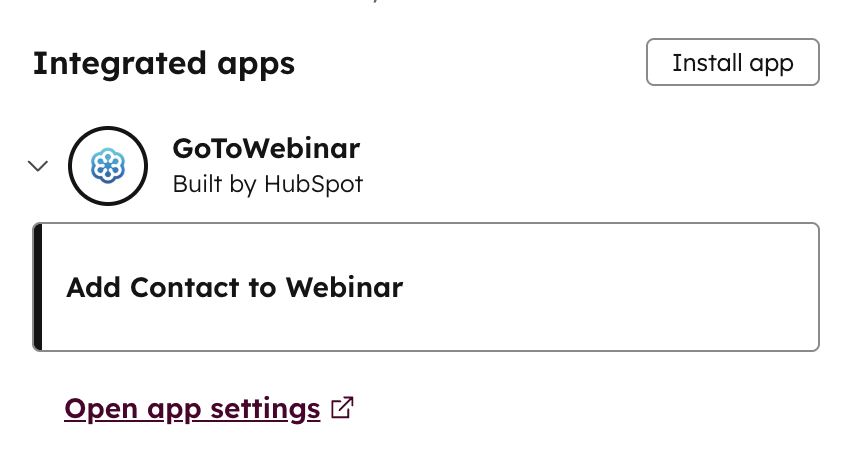Click the Built by HubSpot subtitle
This screenshot has width=850, height=470.
(x=267, y=184)
